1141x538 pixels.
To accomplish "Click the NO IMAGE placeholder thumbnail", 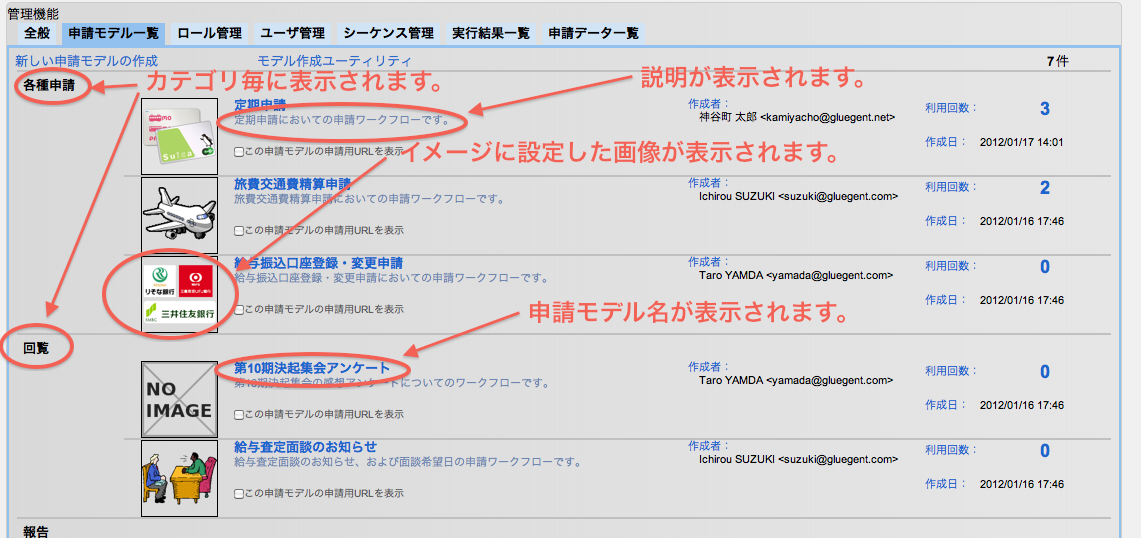I will point(179,399).
